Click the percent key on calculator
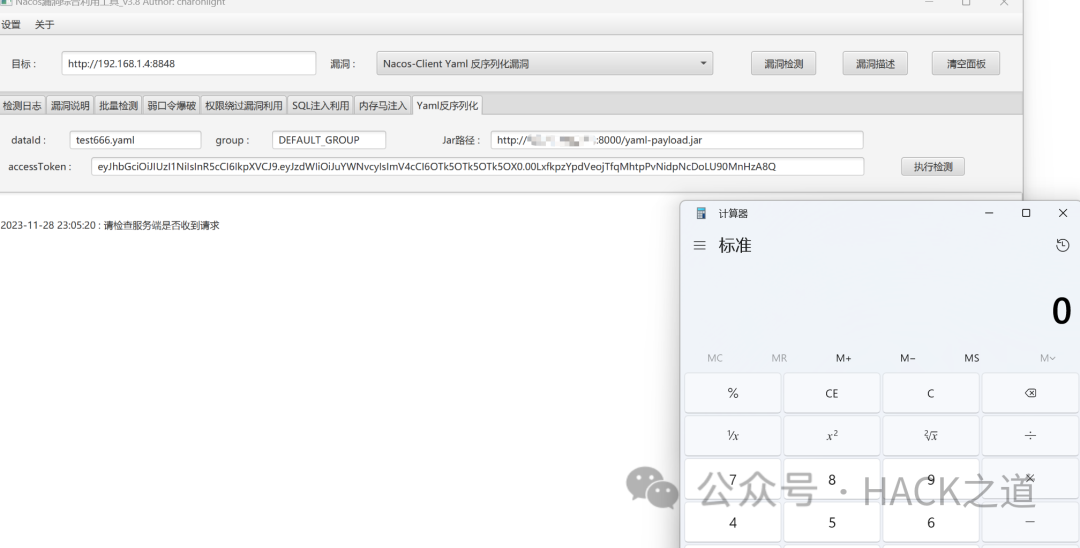The width and height of the screenshot is (1080, 548). point(733,393)
